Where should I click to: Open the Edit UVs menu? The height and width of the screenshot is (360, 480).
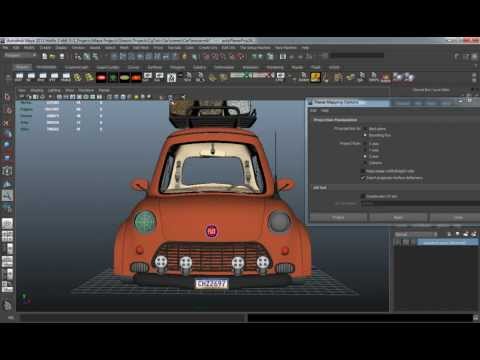[x=228, y=48]
